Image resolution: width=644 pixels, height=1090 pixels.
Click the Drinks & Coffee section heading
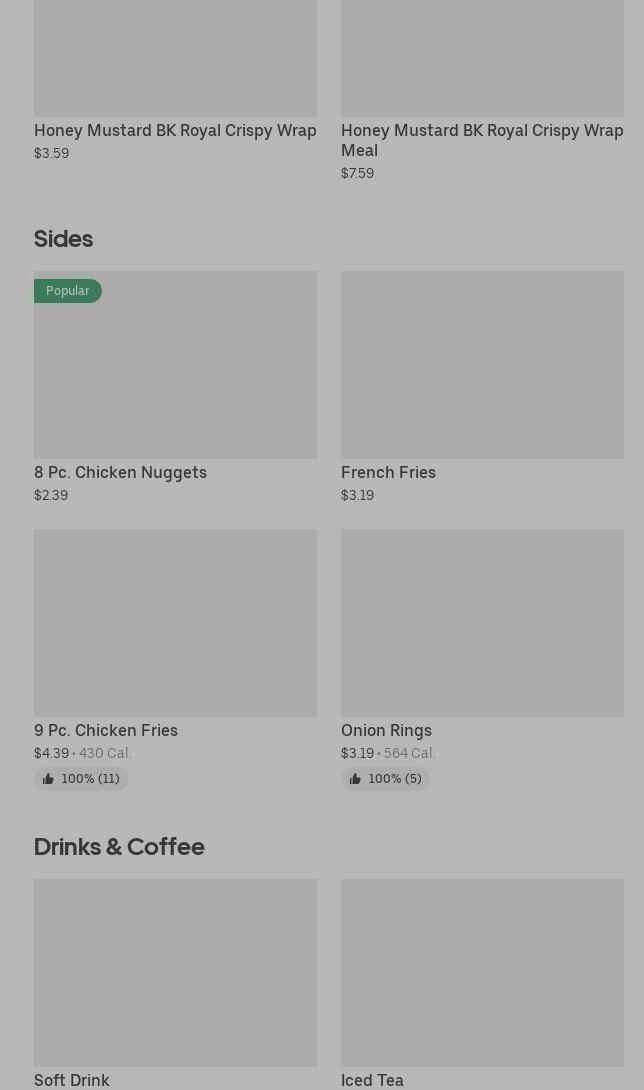tap(119, 846)
